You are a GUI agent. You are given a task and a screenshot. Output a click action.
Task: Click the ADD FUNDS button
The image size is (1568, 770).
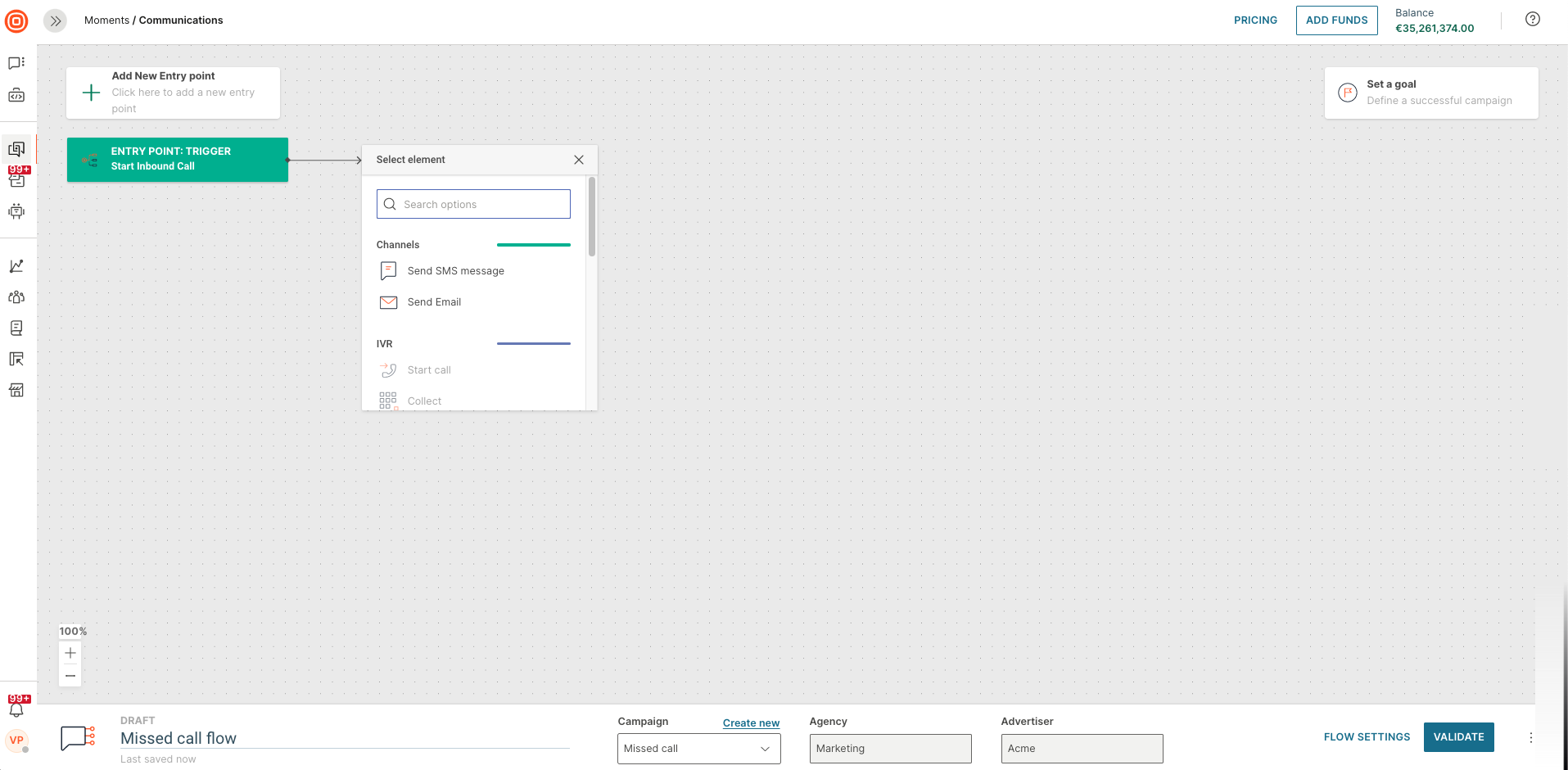[x=1336, y=20]
